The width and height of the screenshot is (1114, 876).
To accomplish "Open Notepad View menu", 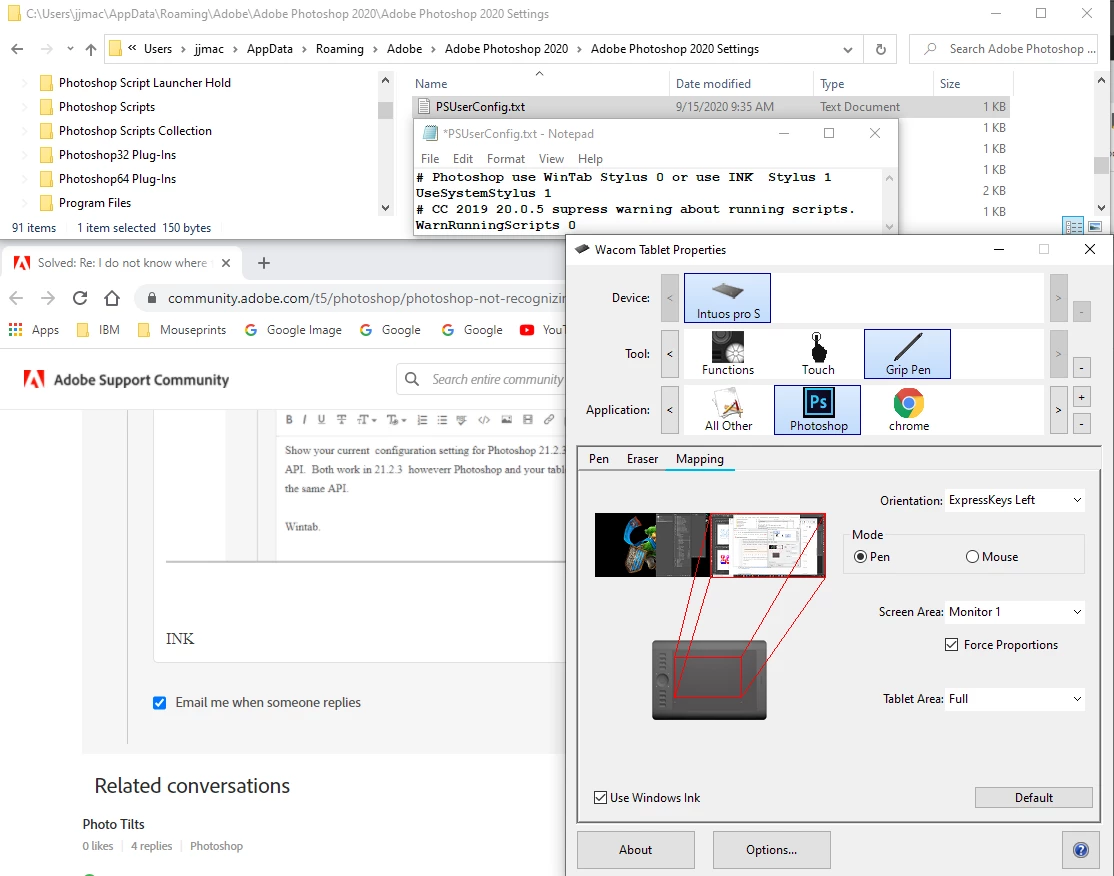I will tap(551, 159).
